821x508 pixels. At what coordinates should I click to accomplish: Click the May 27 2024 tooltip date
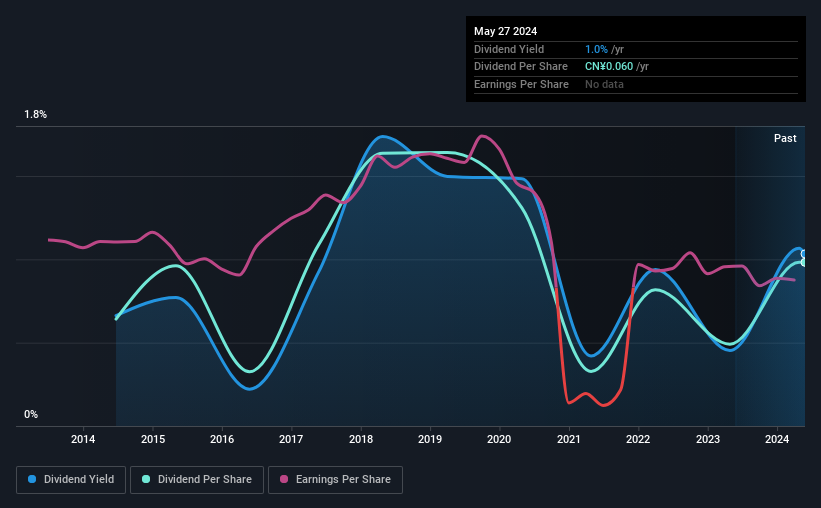click(505, 31)
